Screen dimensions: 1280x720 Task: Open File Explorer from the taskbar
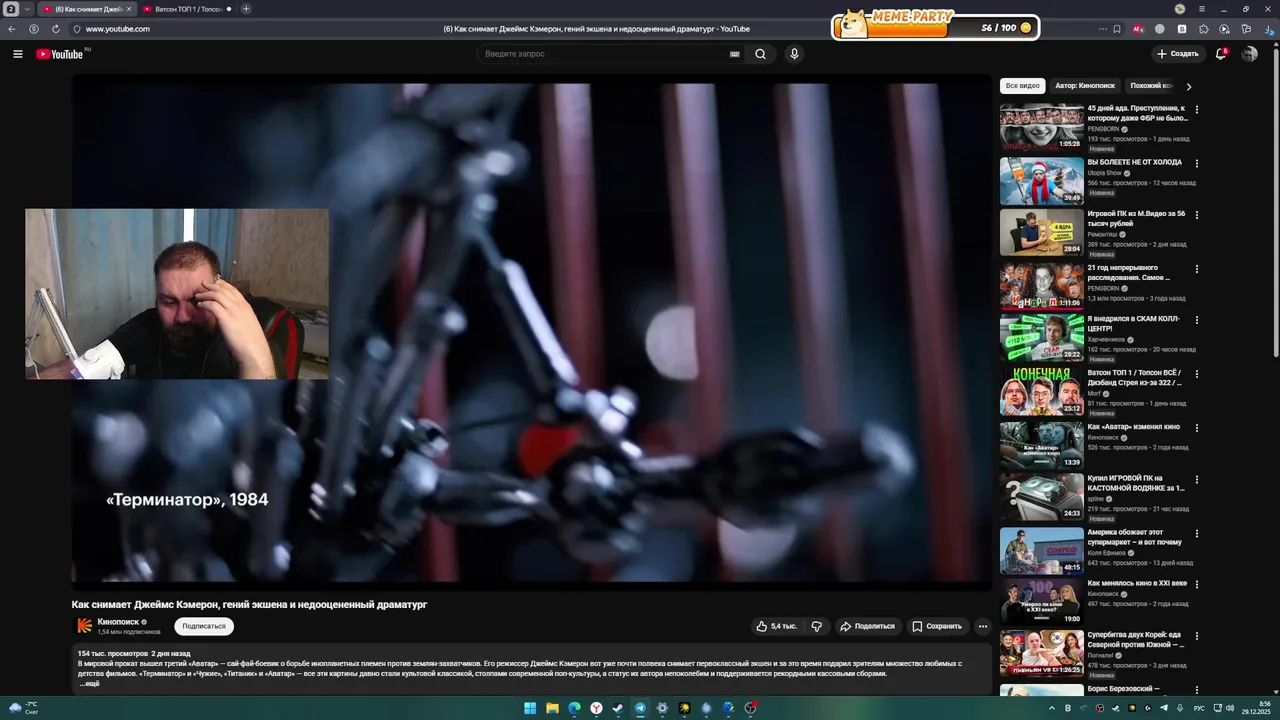tap(552, 708)
